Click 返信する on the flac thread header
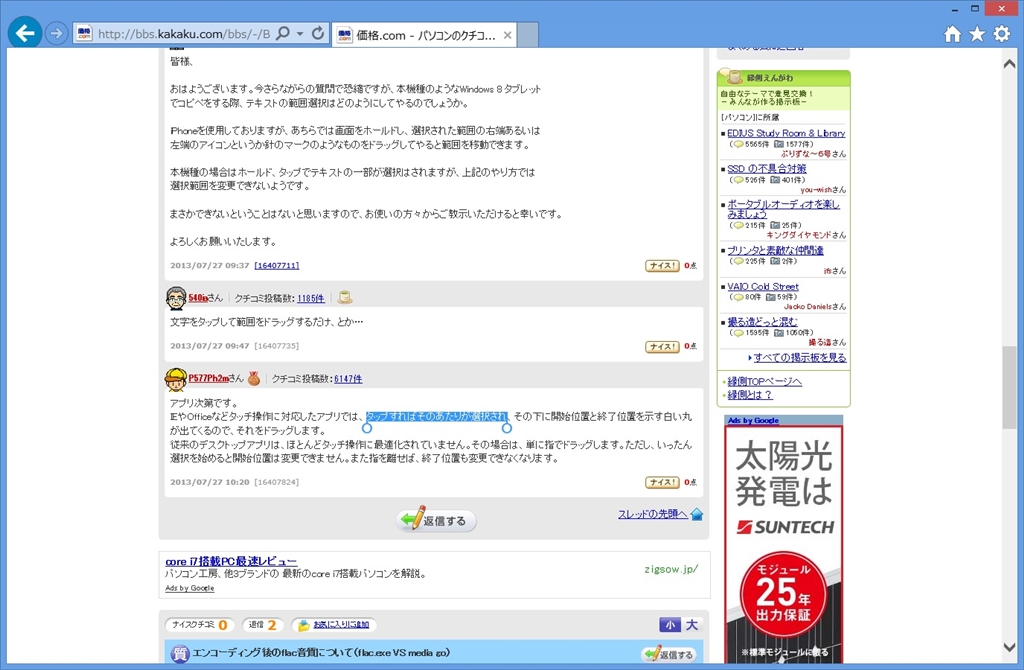The image size is (1024, 670). (669, 654)
